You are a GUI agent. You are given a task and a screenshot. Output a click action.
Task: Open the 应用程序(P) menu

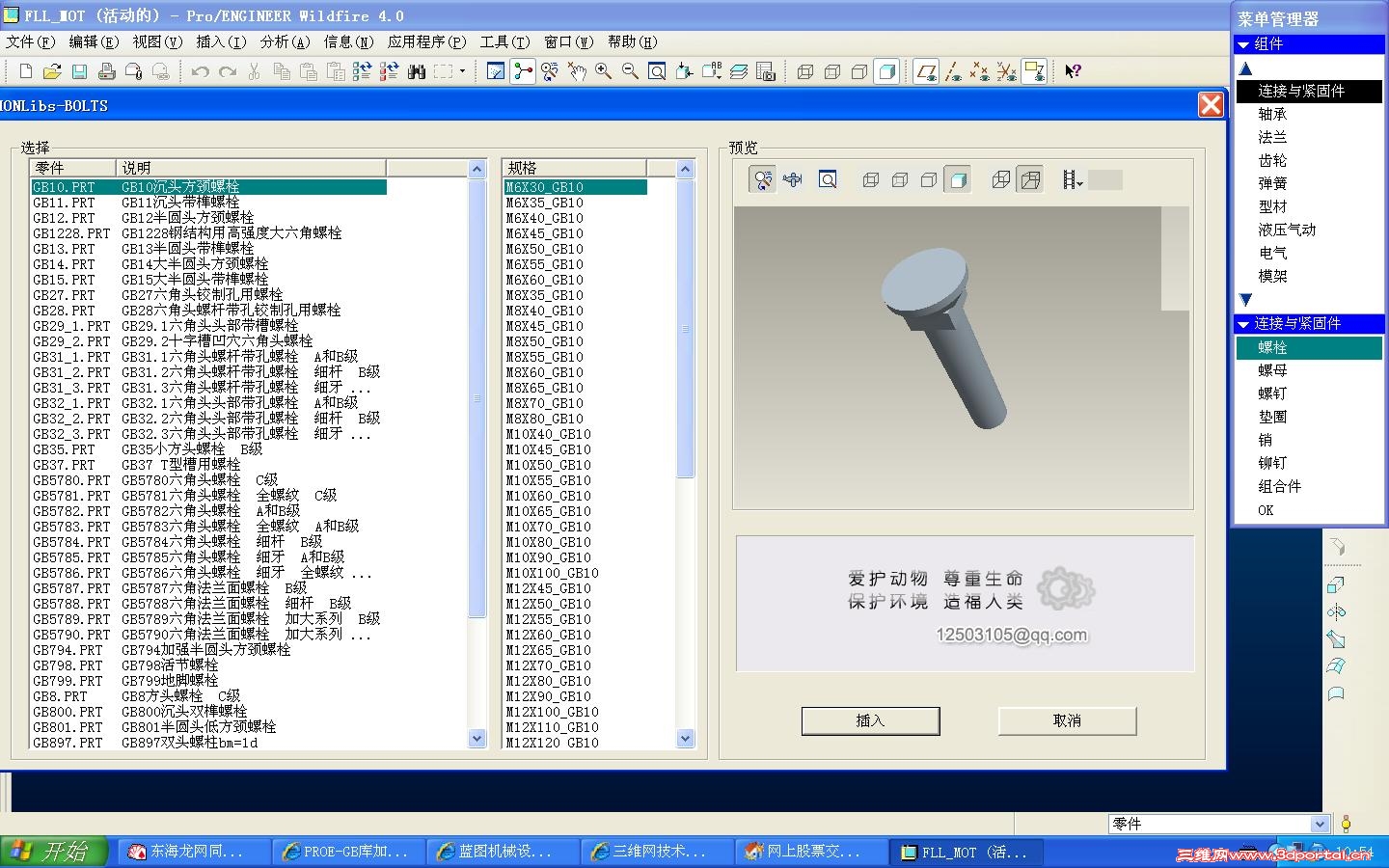tap(426, 41)
